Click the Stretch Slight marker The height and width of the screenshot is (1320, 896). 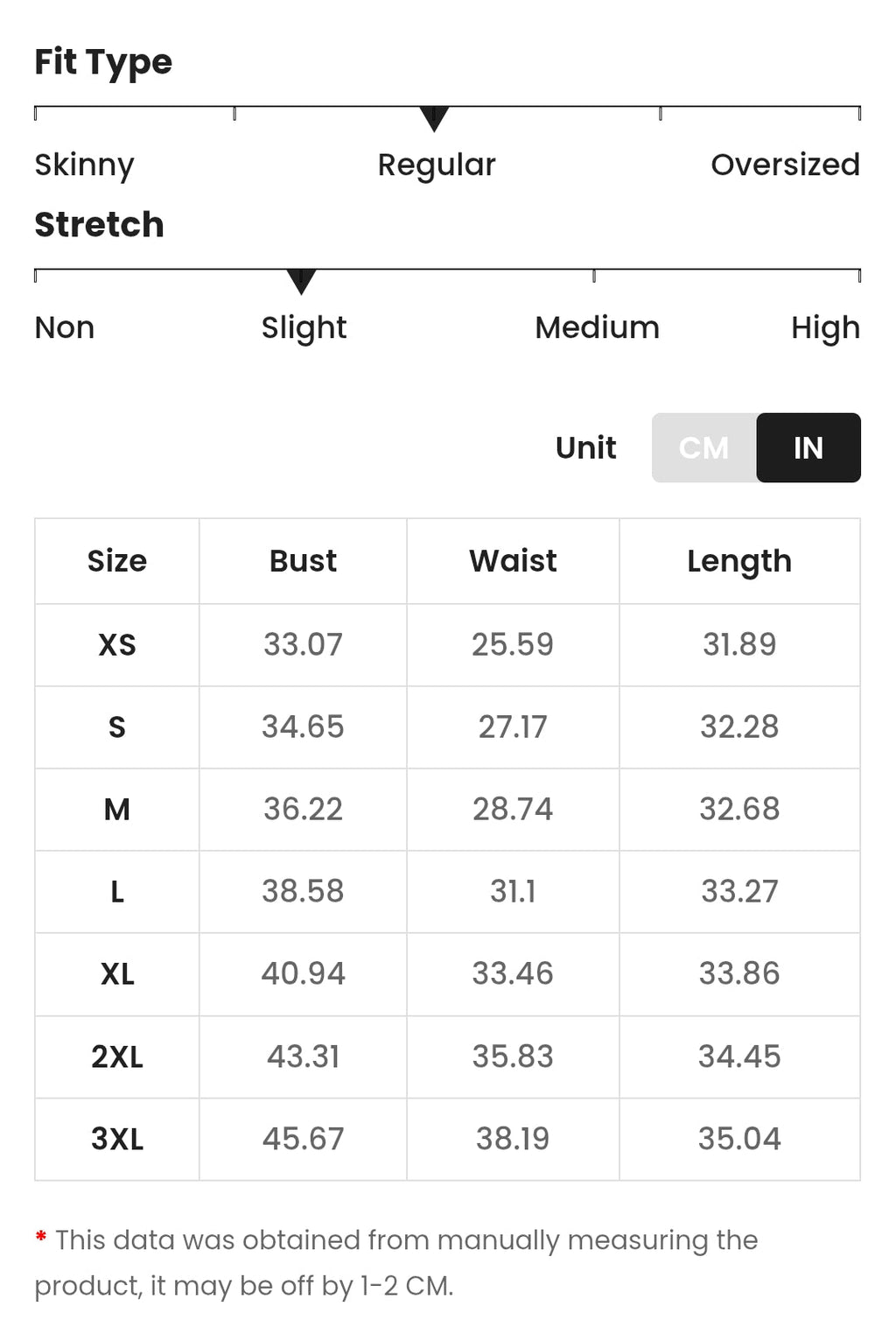(x=301, y=281)
